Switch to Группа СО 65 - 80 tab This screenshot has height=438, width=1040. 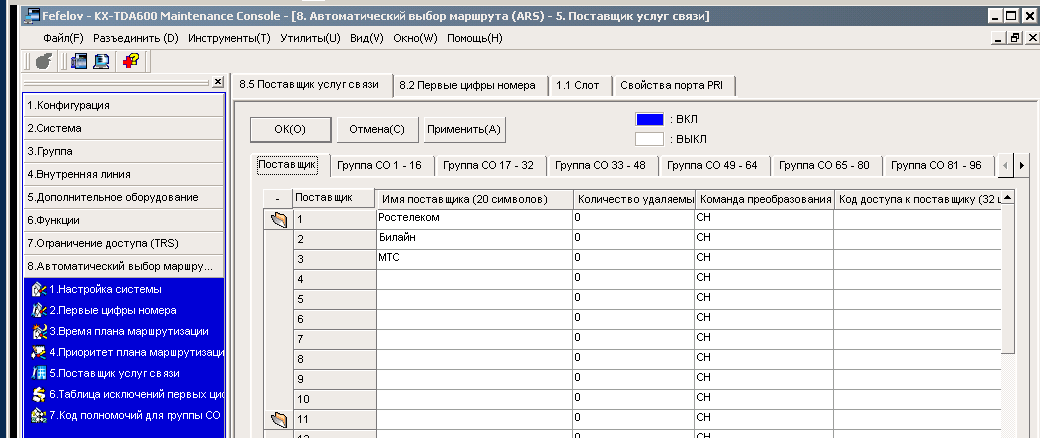click(x=826, y=165)
